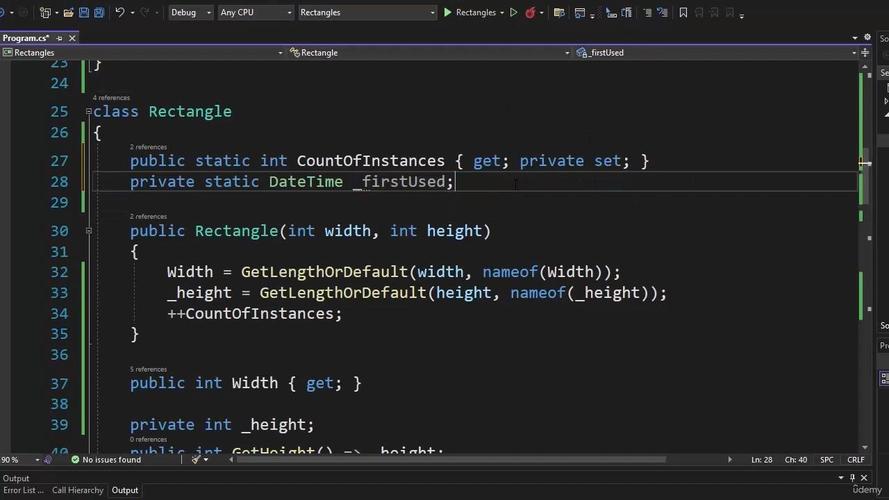Switch to the Call Hierarchy tab
This screenshot has width=889, height=500.
pyautogui.click(x=78, y=490)
